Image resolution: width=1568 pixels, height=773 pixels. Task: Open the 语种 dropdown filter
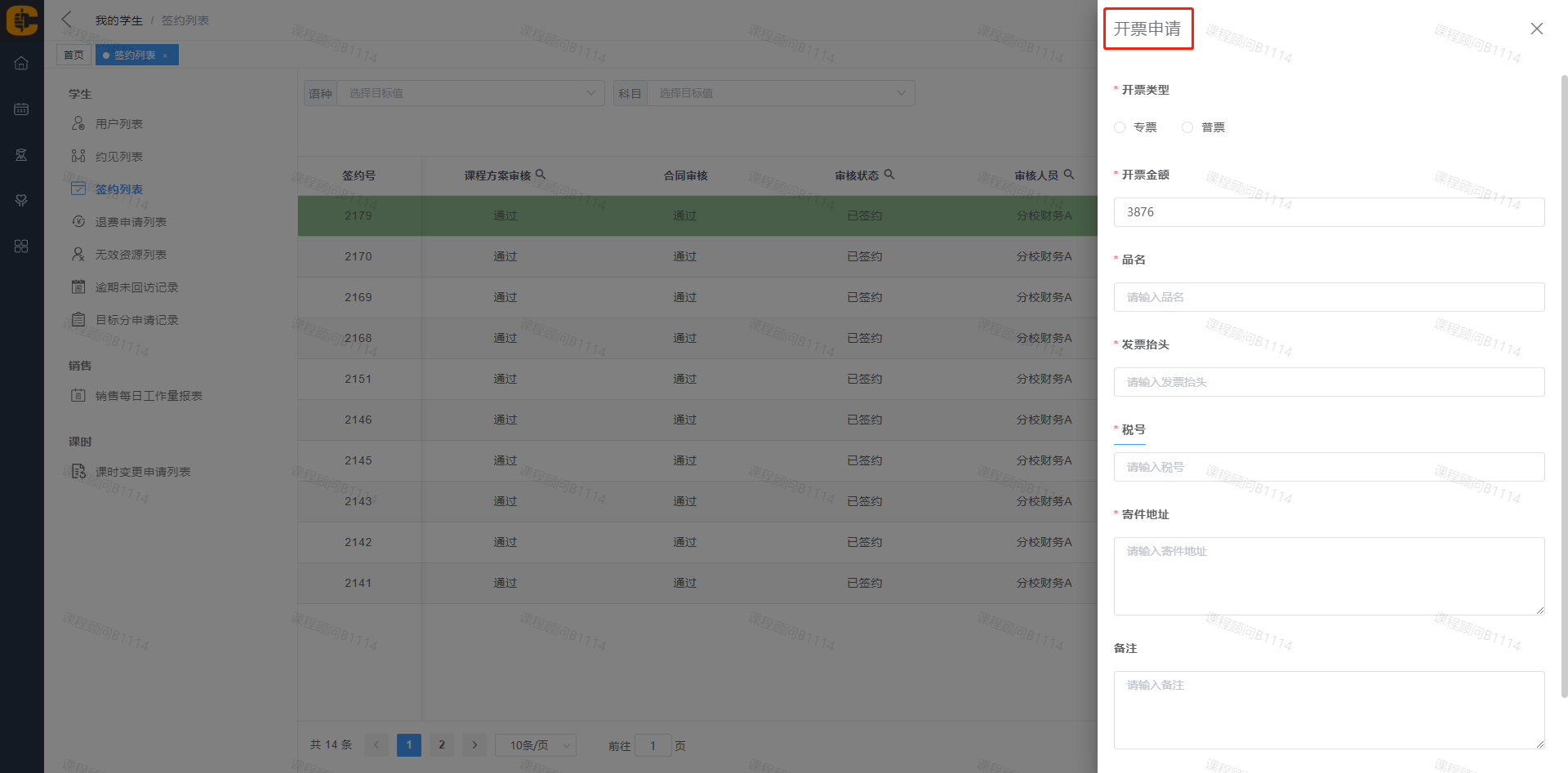click(x=470, y=93)
